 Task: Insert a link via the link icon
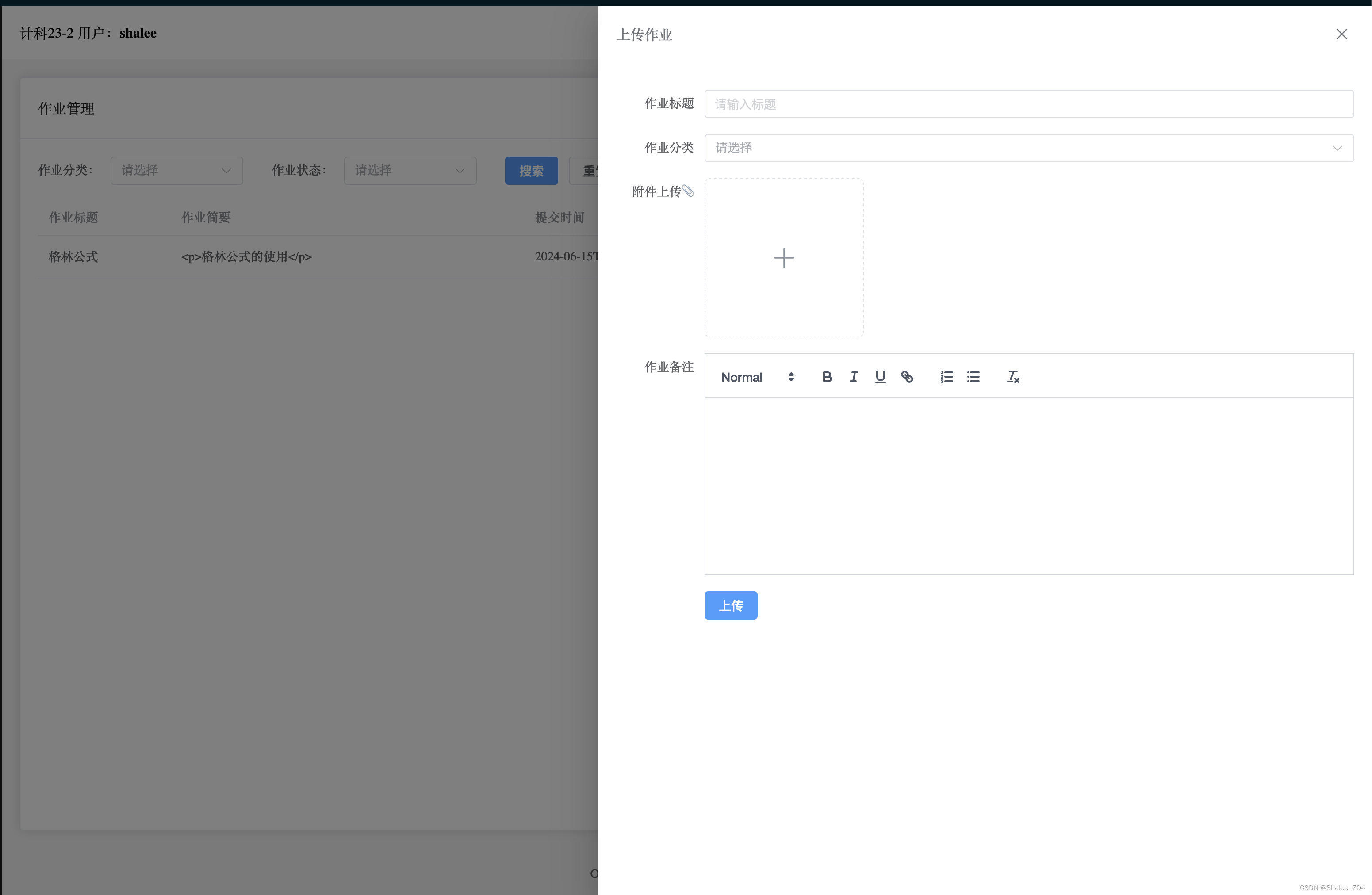pyautogui.click(x=907, y=377)
